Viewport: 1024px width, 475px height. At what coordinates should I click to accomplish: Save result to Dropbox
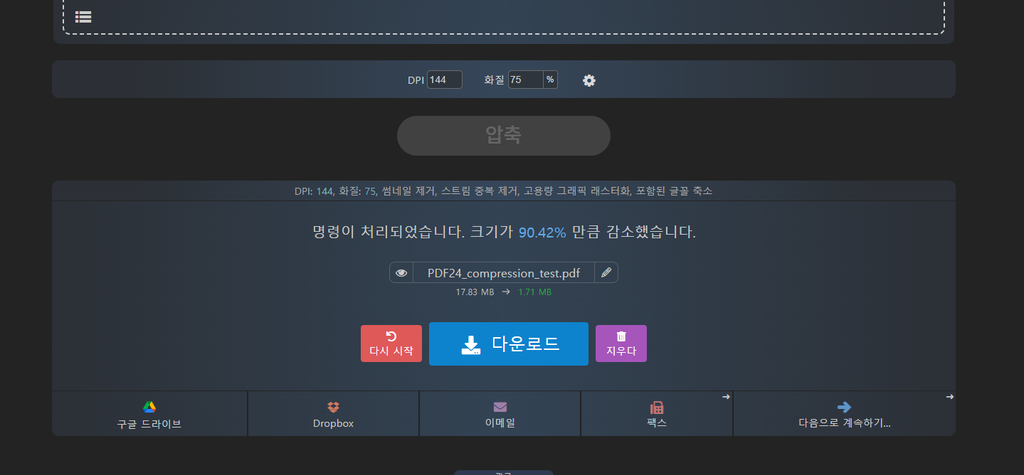click(x=333, y=414)
